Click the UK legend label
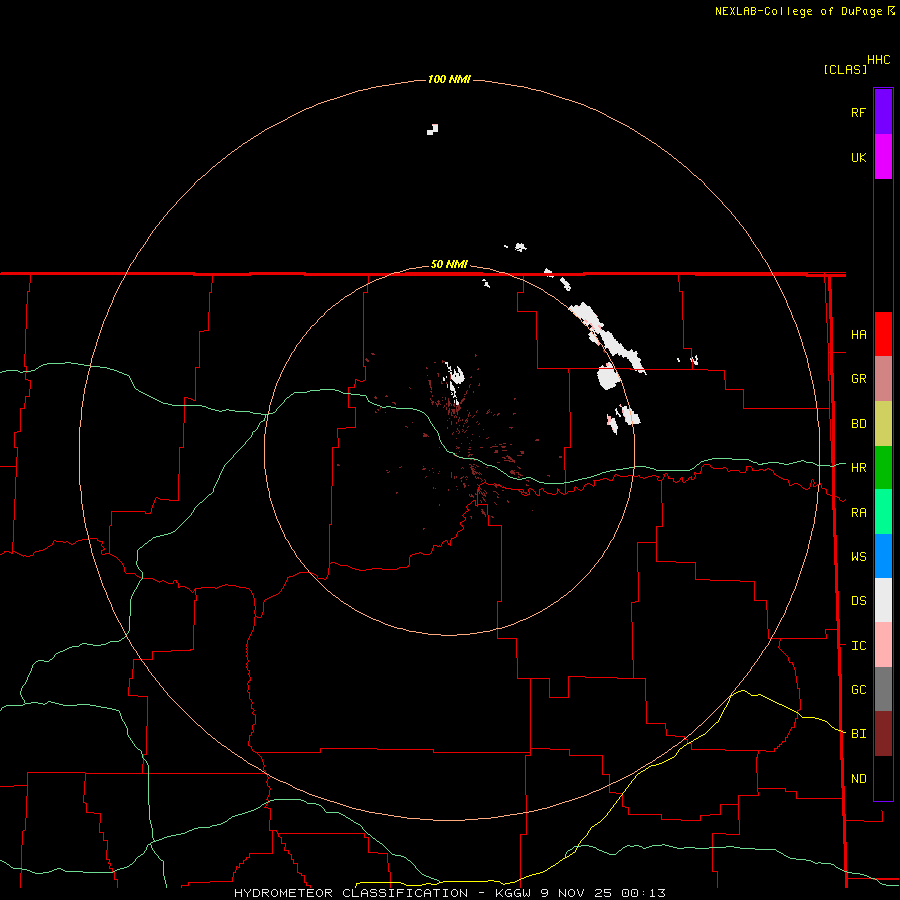The image size is (900, 900). [x=858, y=157]
